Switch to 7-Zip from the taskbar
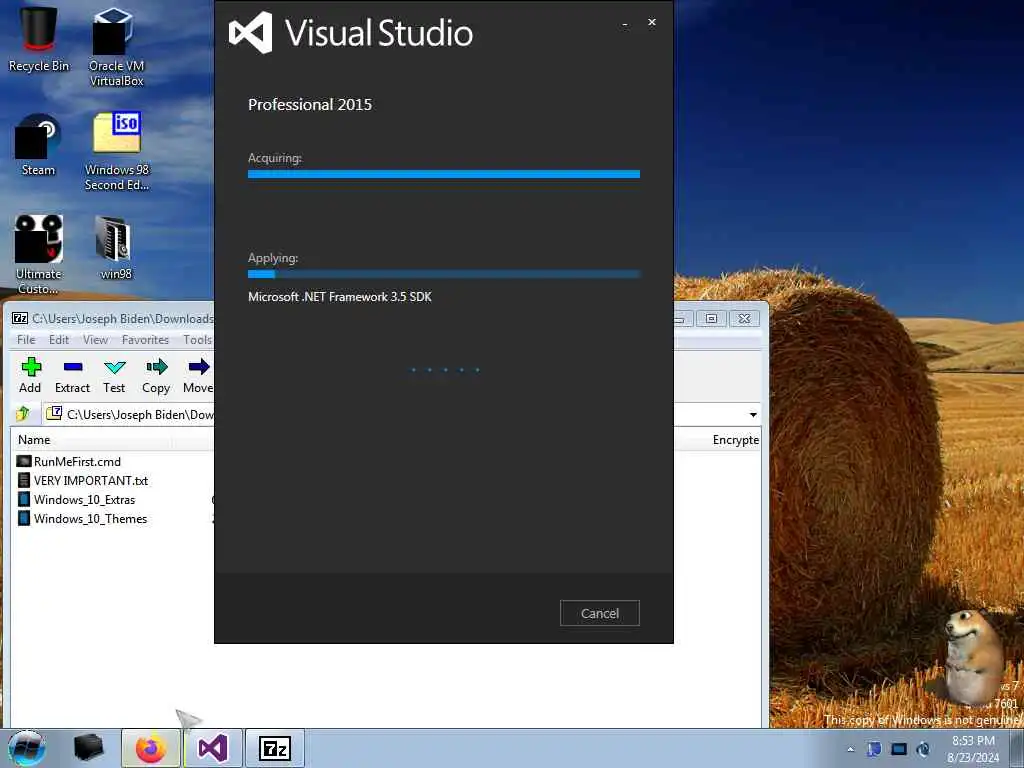The width and height of the screenshot is (1024, 768). coord(275,748)
